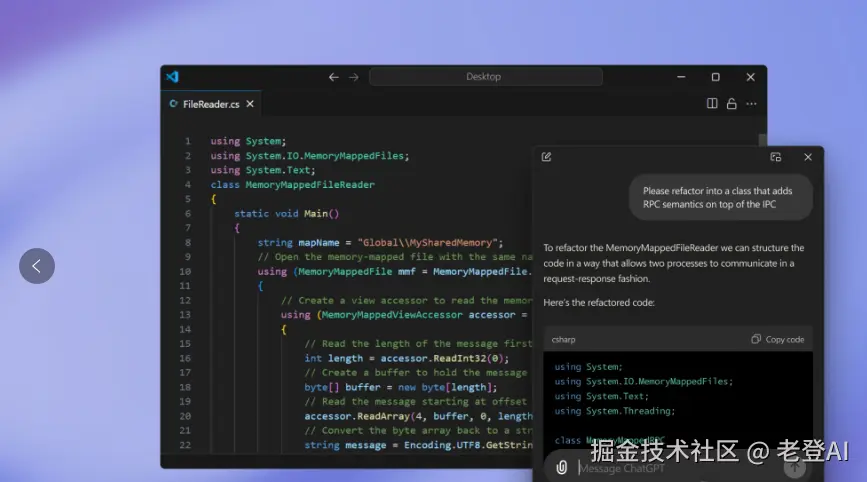Toggle the editor lock icon
The image size is (867, 482).
[732, 103]
